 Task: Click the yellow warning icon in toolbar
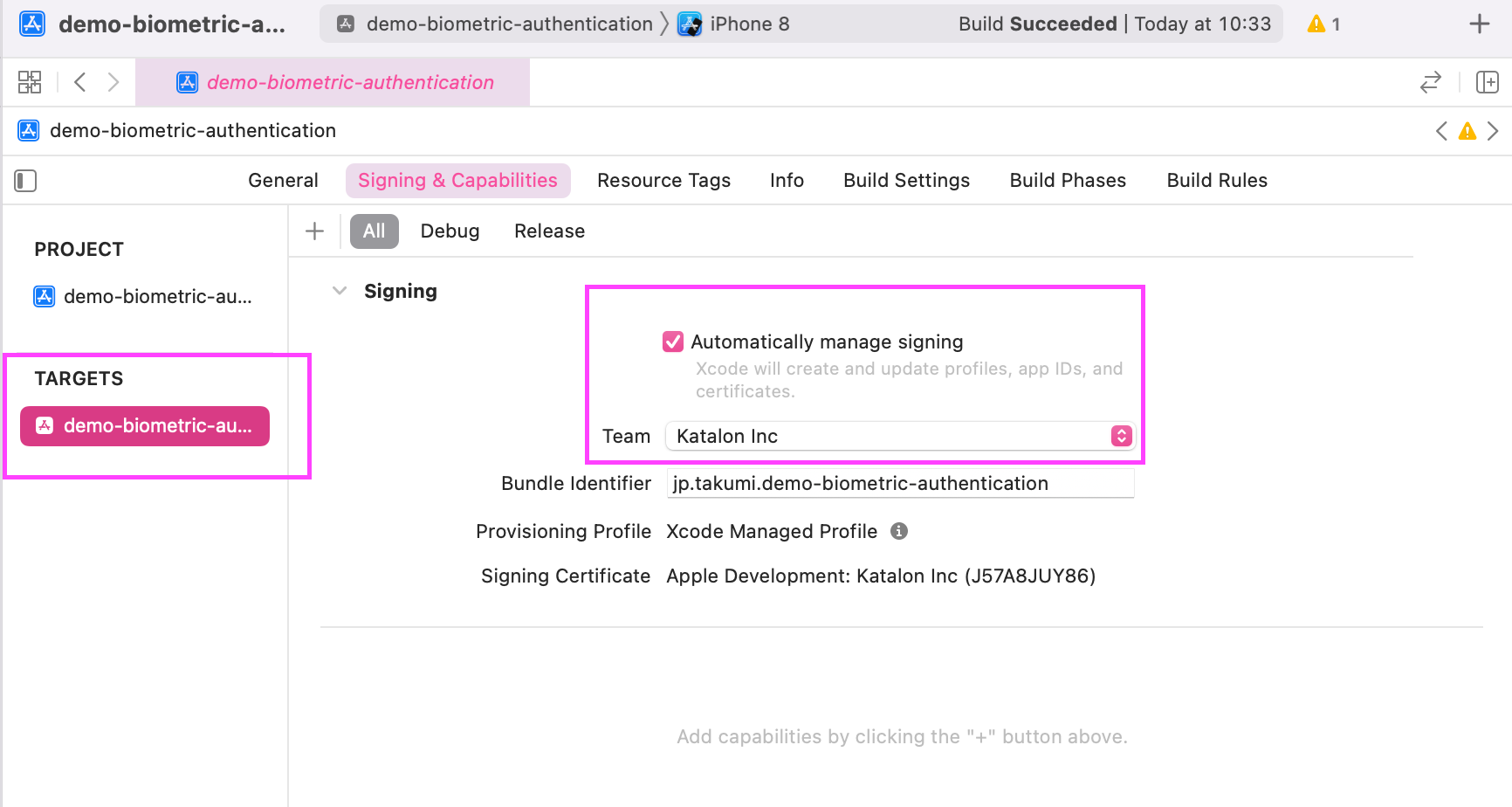1316,24
